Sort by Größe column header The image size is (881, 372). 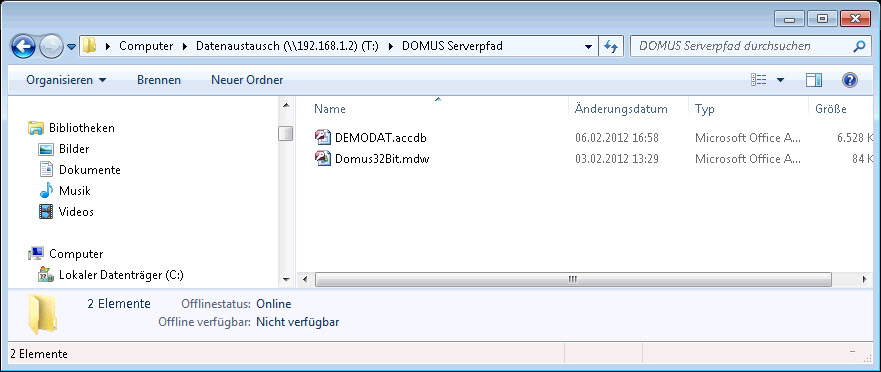tap(830, 109)
